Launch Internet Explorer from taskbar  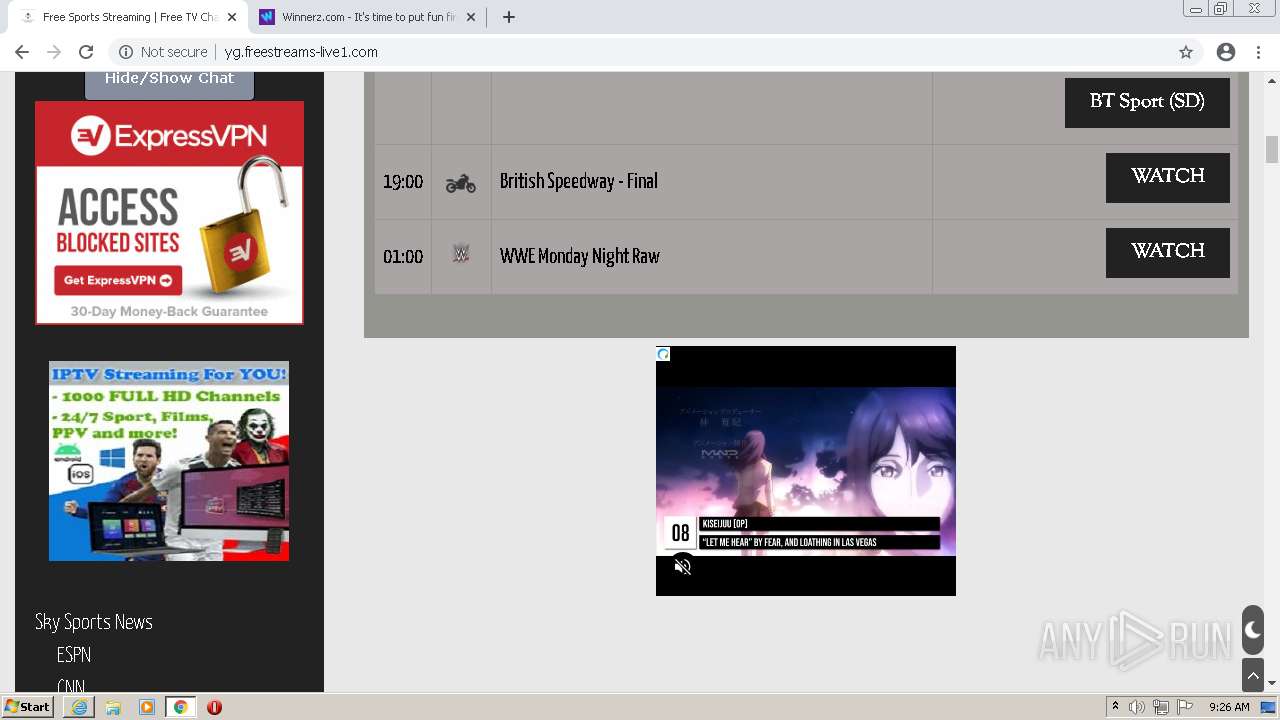79,707
